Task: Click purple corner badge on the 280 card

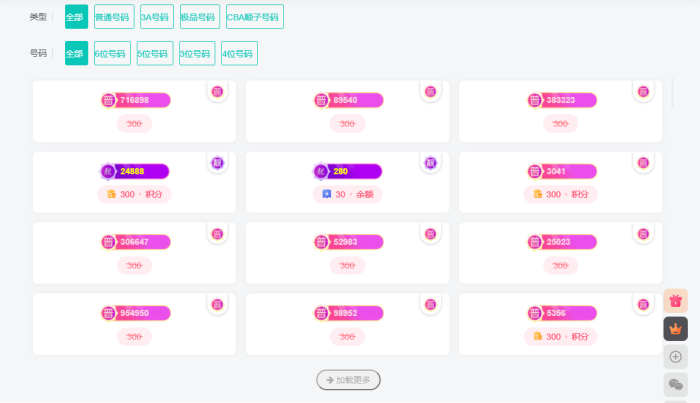Action: click(x=431, y=162)
